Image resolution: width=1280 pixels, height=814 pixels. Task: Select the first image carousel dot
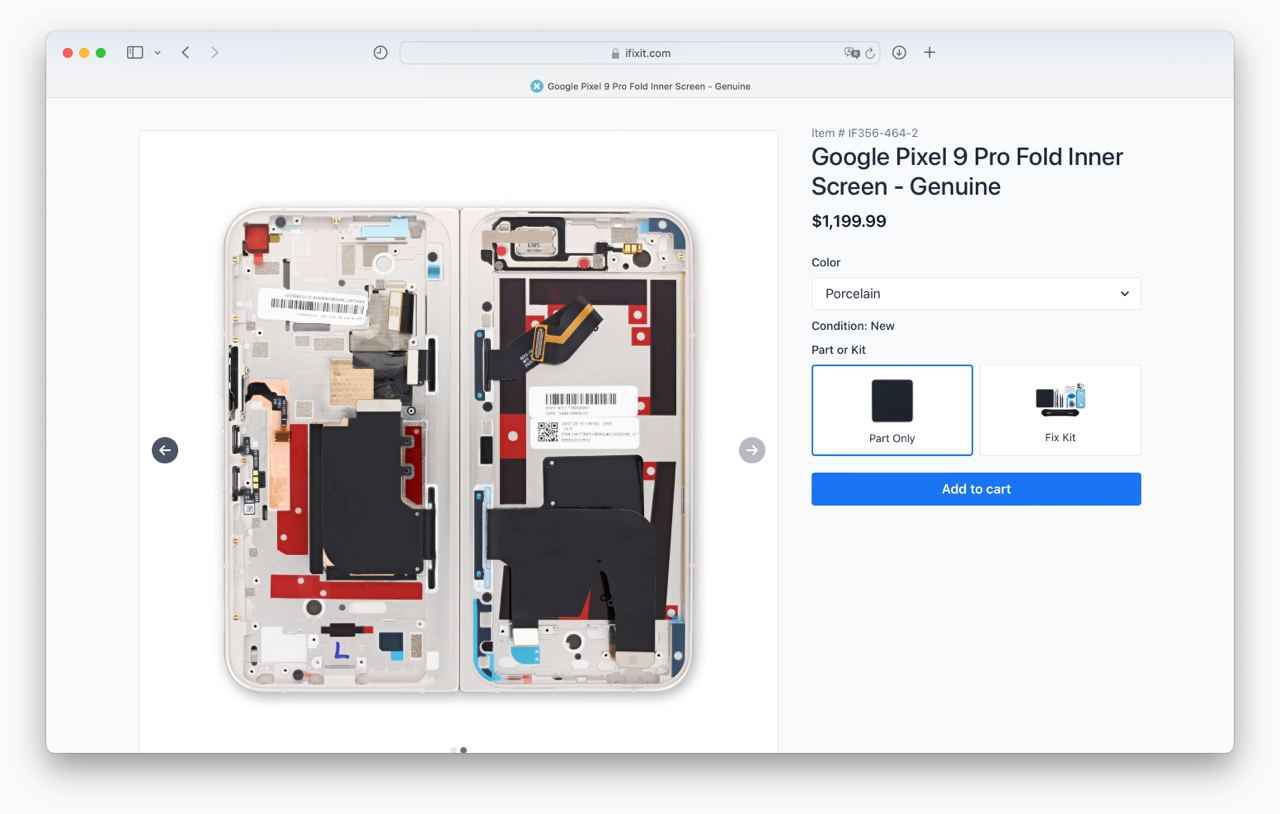[x=453, y=750]
